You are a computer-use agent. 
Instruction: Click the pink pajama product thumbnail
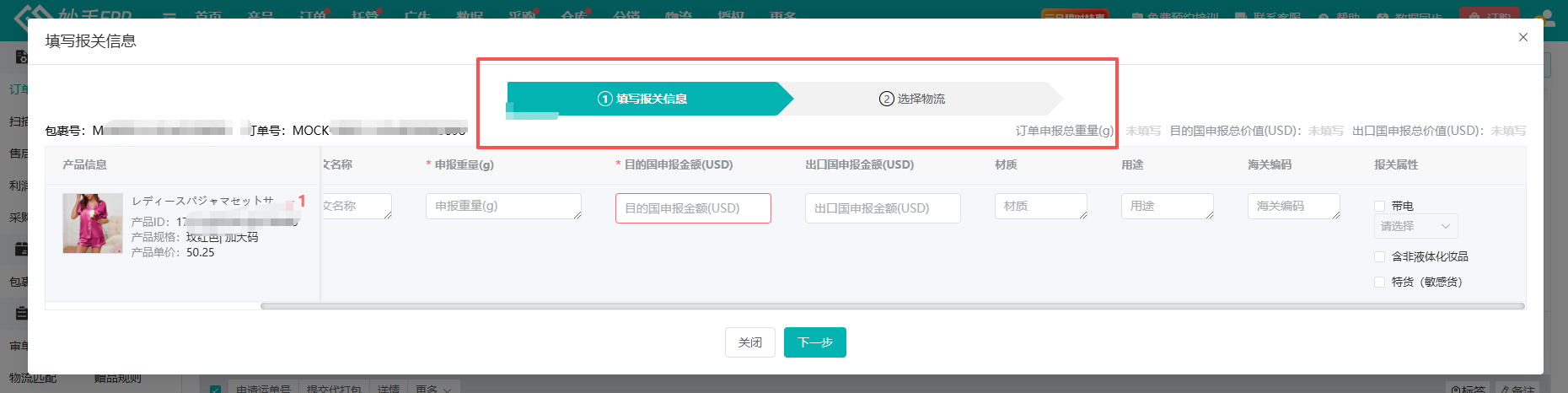point(93,223)
